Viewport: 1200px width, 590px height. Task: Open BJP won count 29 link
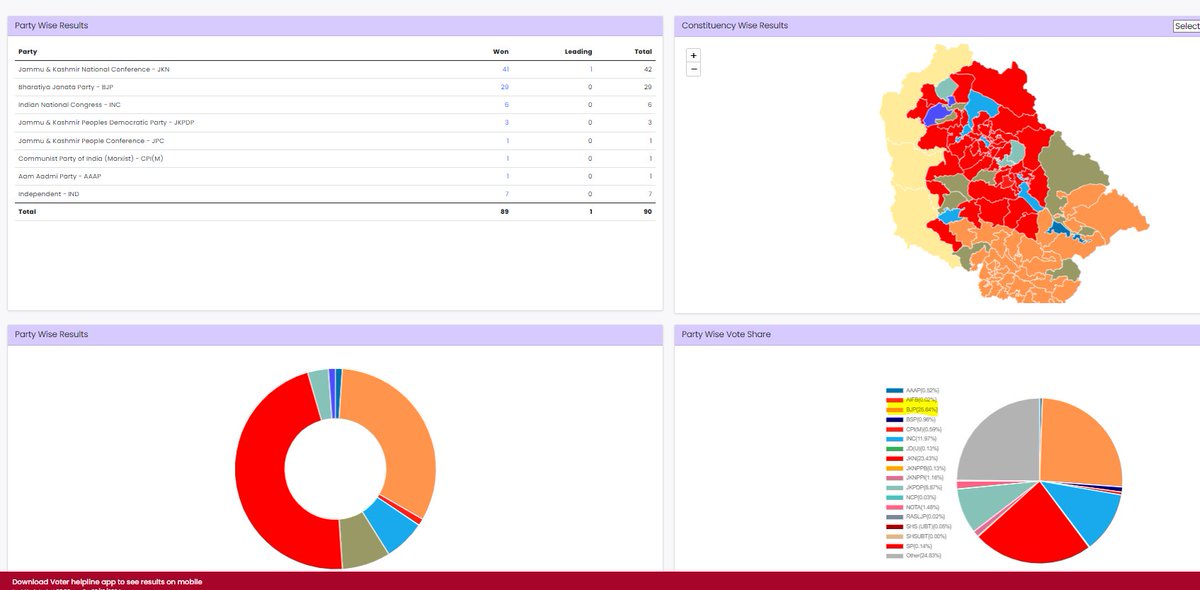coord(506,87)
